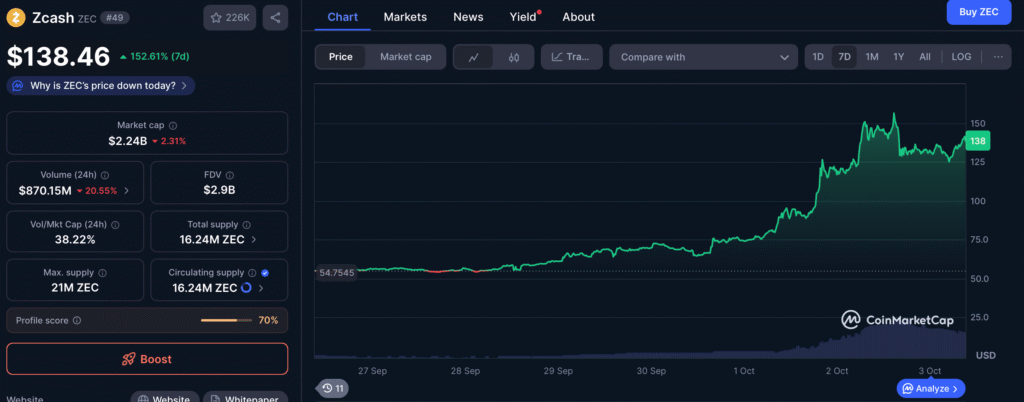
Task: Open the Compare with dropdown
Action: click(x=704, y=57)
